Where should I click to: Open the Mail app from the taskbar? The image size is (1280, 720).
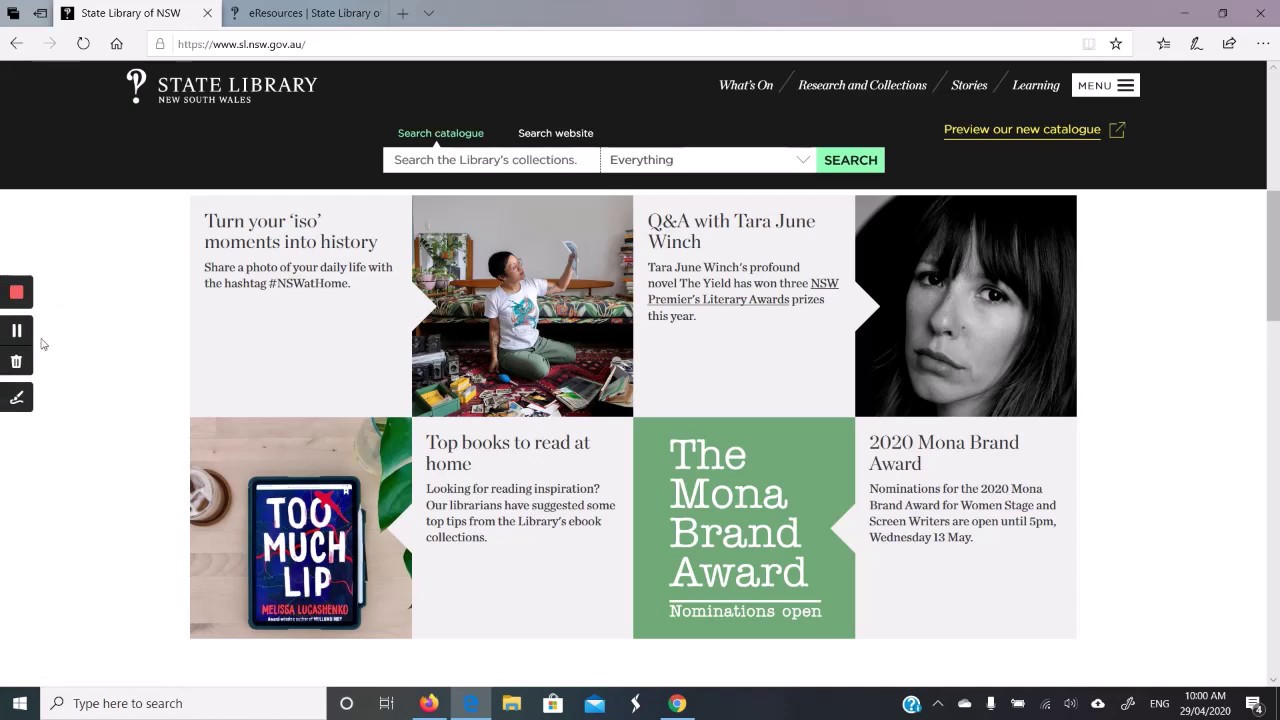click(x=594, y=703)
